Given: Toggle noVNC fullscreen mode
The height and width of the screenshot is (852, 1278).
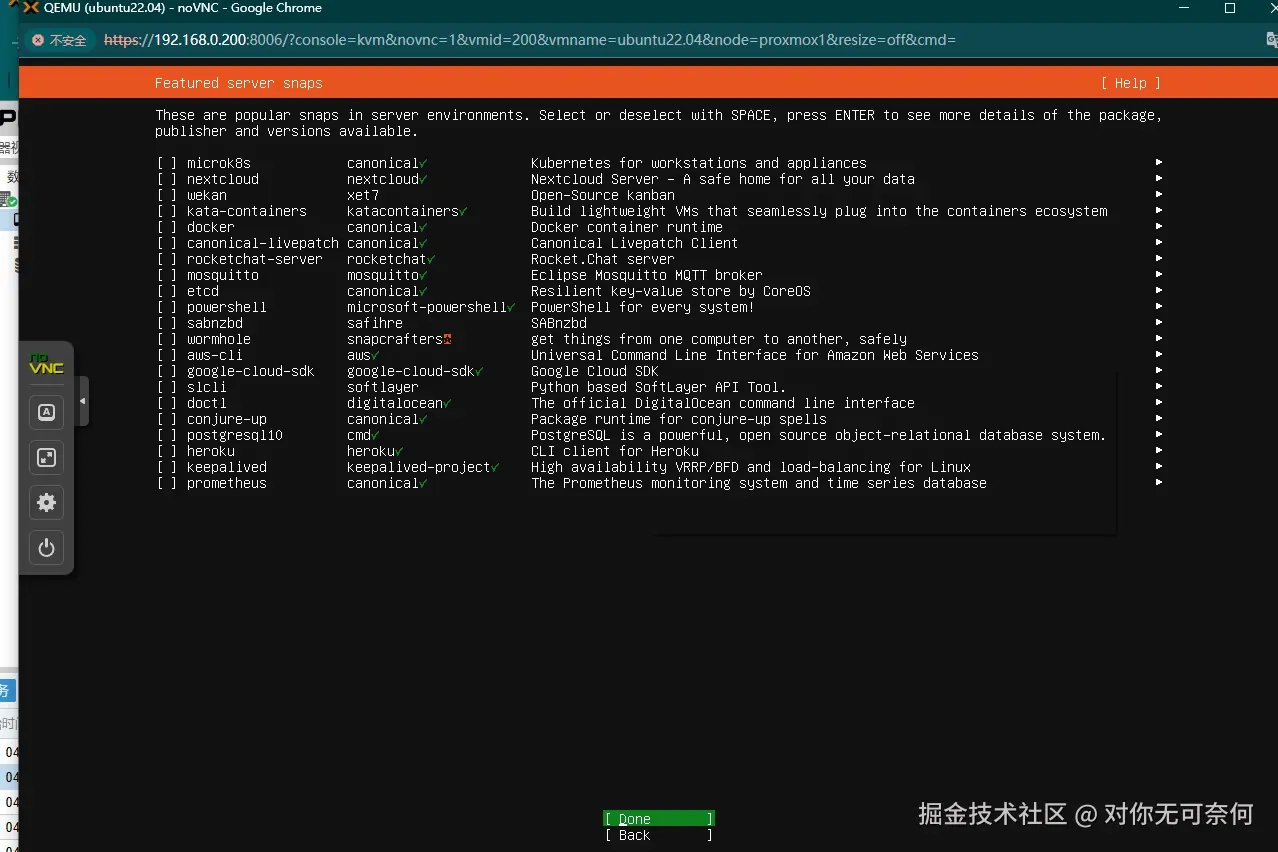Looking at the screenshot, I should (46, 457).
